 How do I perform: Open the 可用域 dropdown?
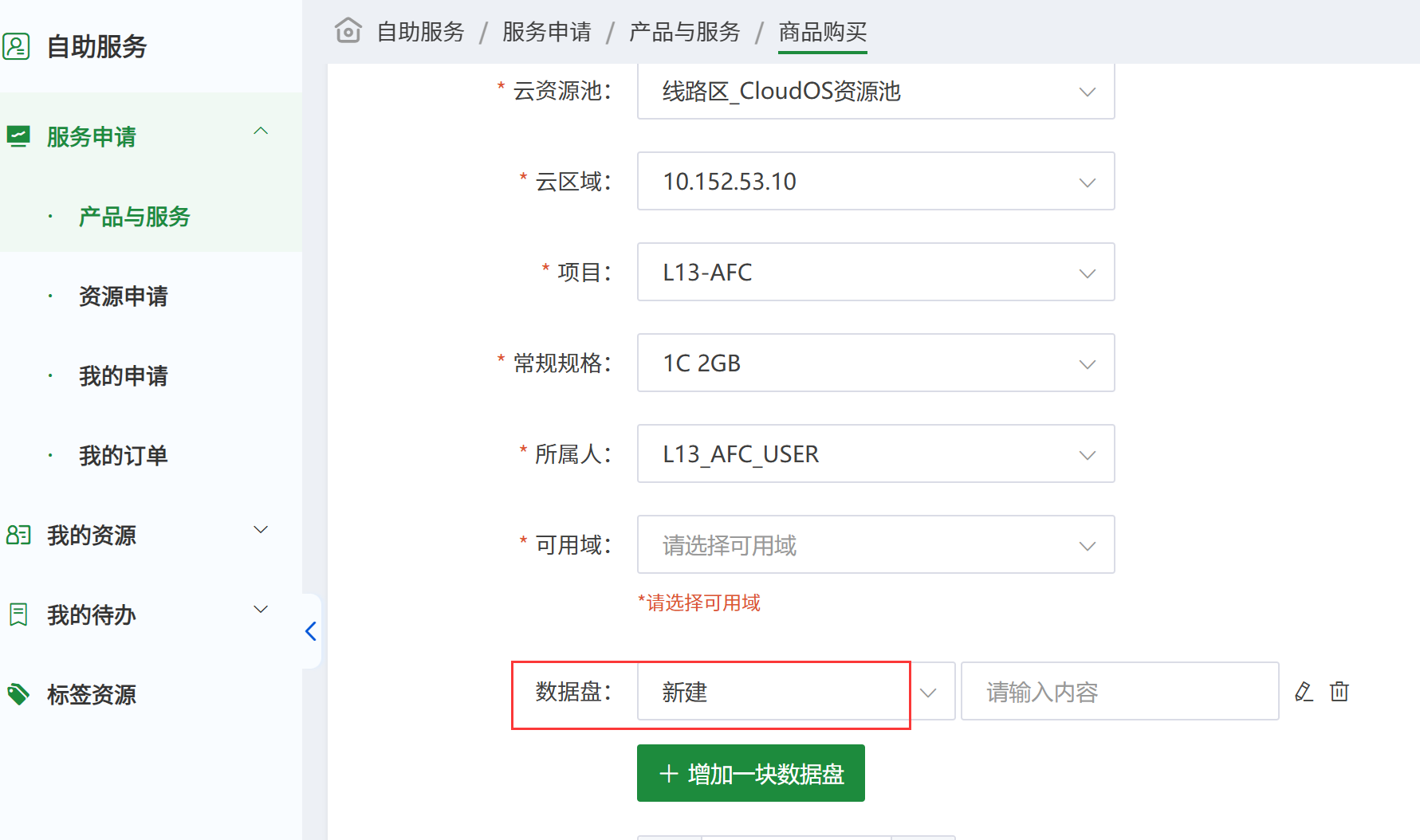(x=875, y=544)
